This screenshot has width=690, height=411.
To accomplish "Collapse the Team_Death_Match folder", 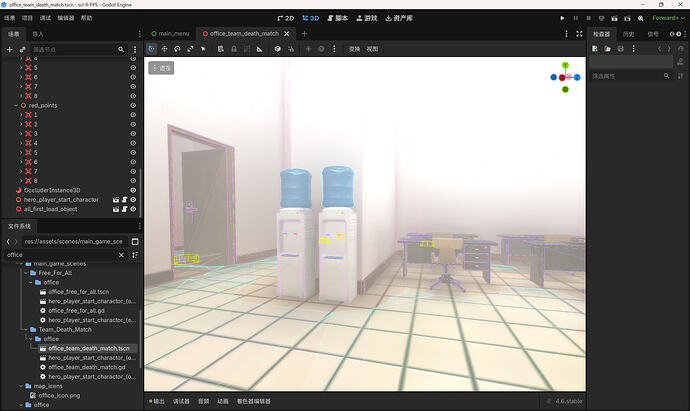I will [27, 329].
